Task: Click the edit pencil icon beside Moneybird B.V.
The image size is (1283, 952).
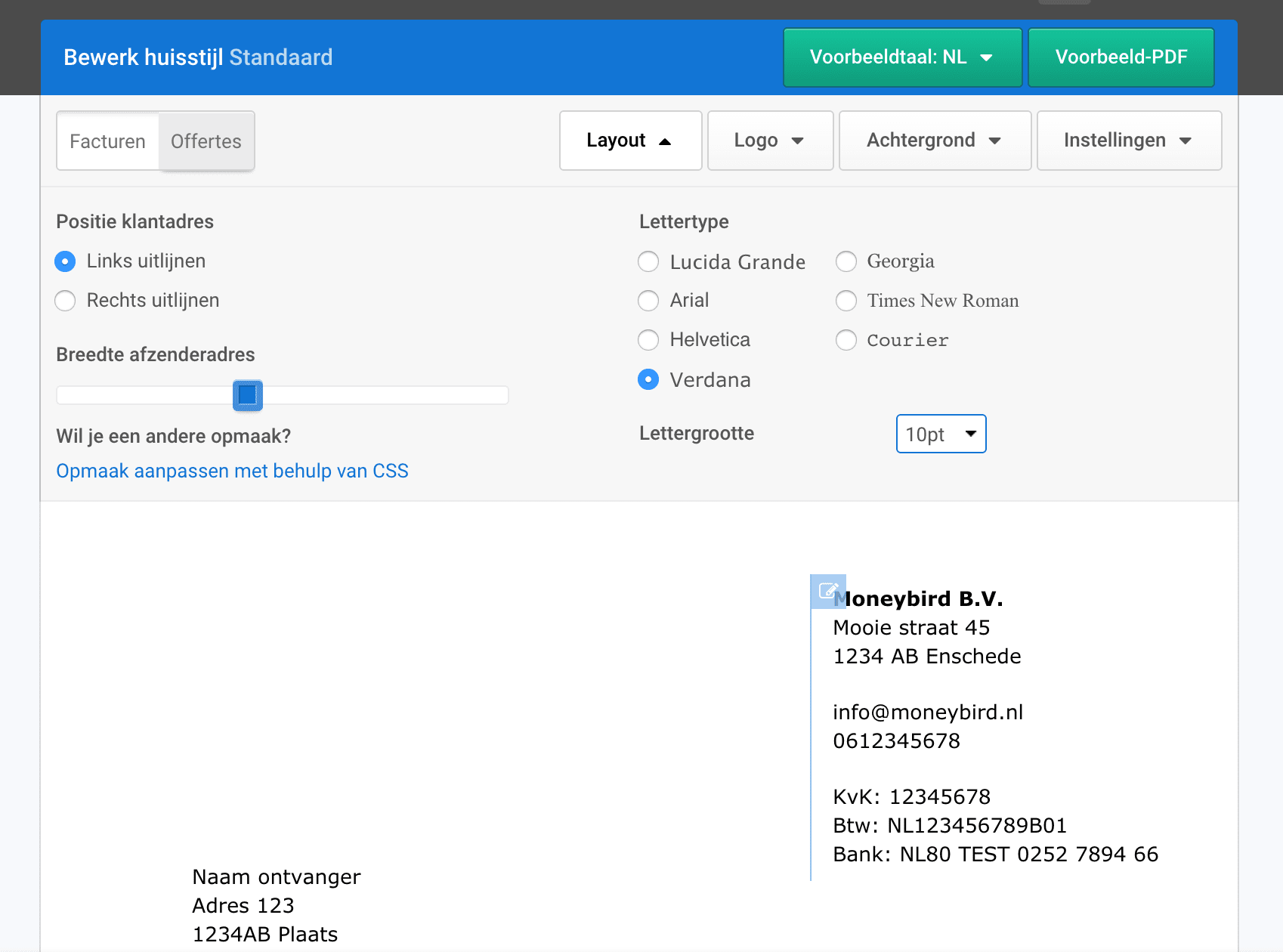Action: click(828, 591)
